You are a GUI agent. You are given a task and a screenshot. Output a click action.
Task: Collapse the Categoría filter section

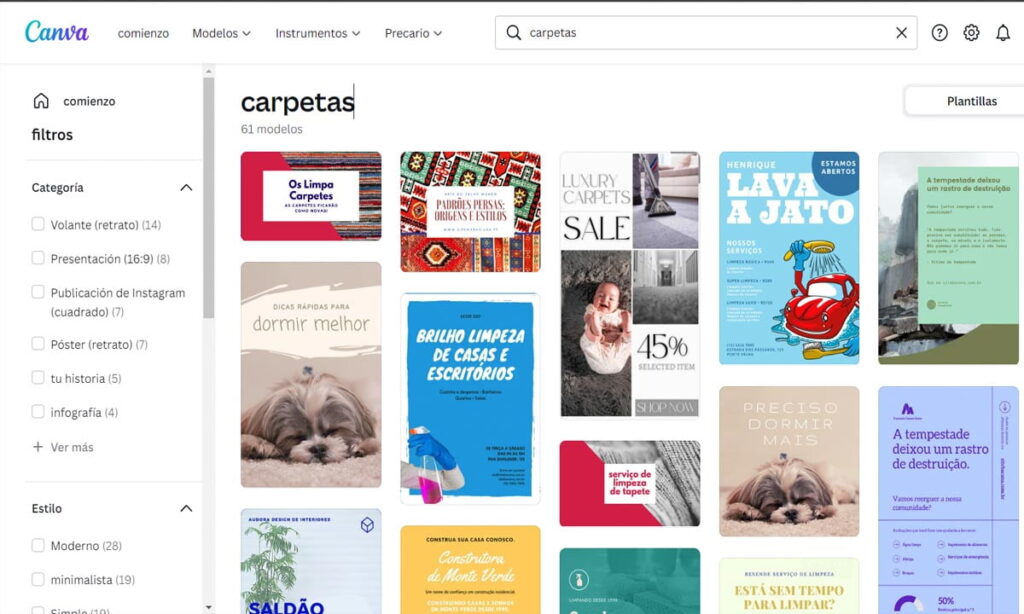click(186, 187)
